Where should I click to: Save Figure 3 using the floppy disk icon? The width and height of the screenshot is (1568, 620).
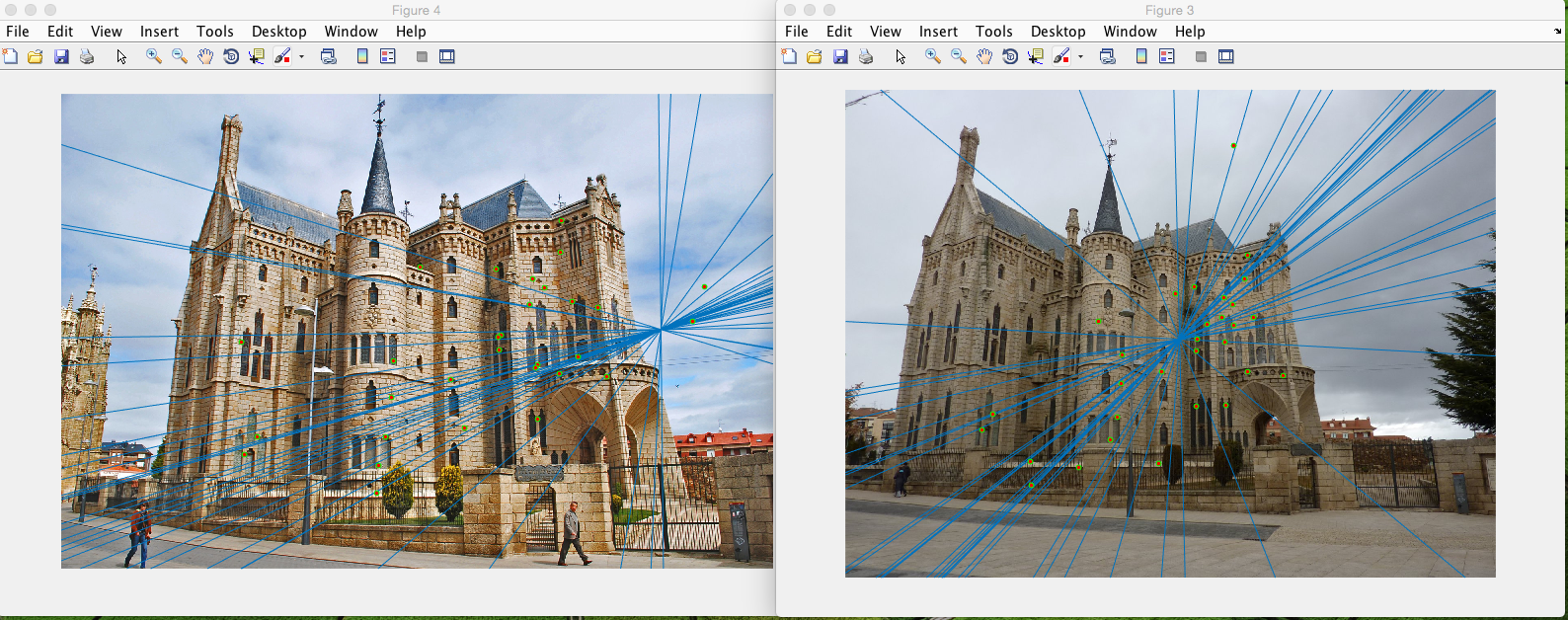coord(840,56)
